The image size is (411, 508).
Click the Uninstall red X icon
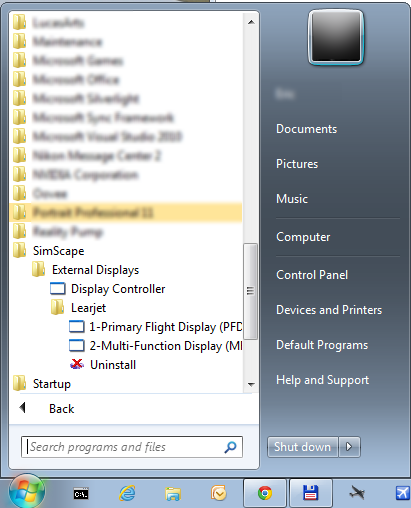(77, 364)
